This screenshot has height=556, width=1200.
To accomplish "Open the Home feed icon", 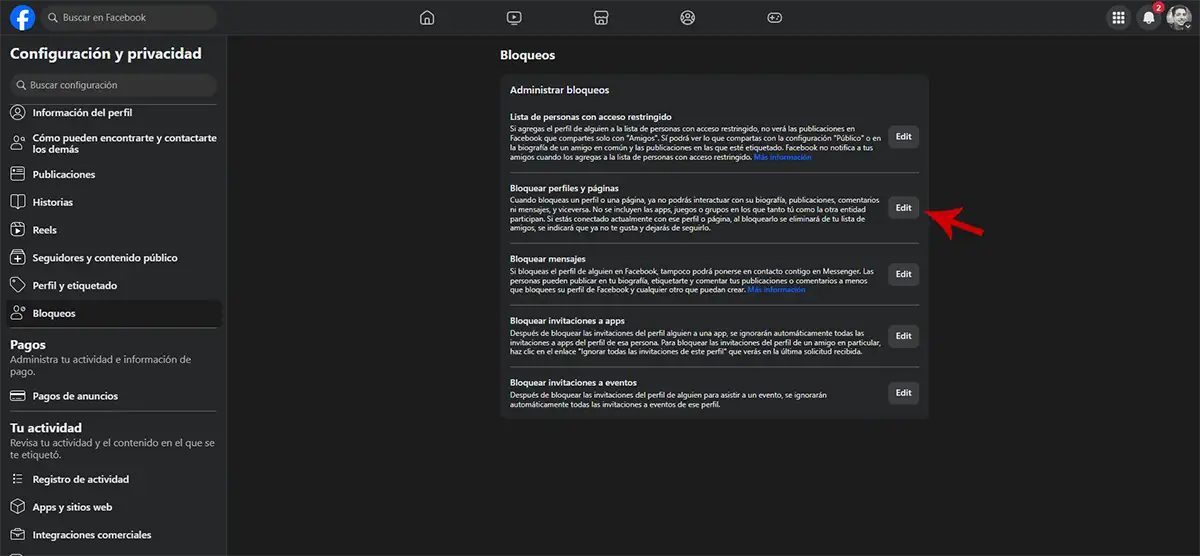I will tap(427, 17).
